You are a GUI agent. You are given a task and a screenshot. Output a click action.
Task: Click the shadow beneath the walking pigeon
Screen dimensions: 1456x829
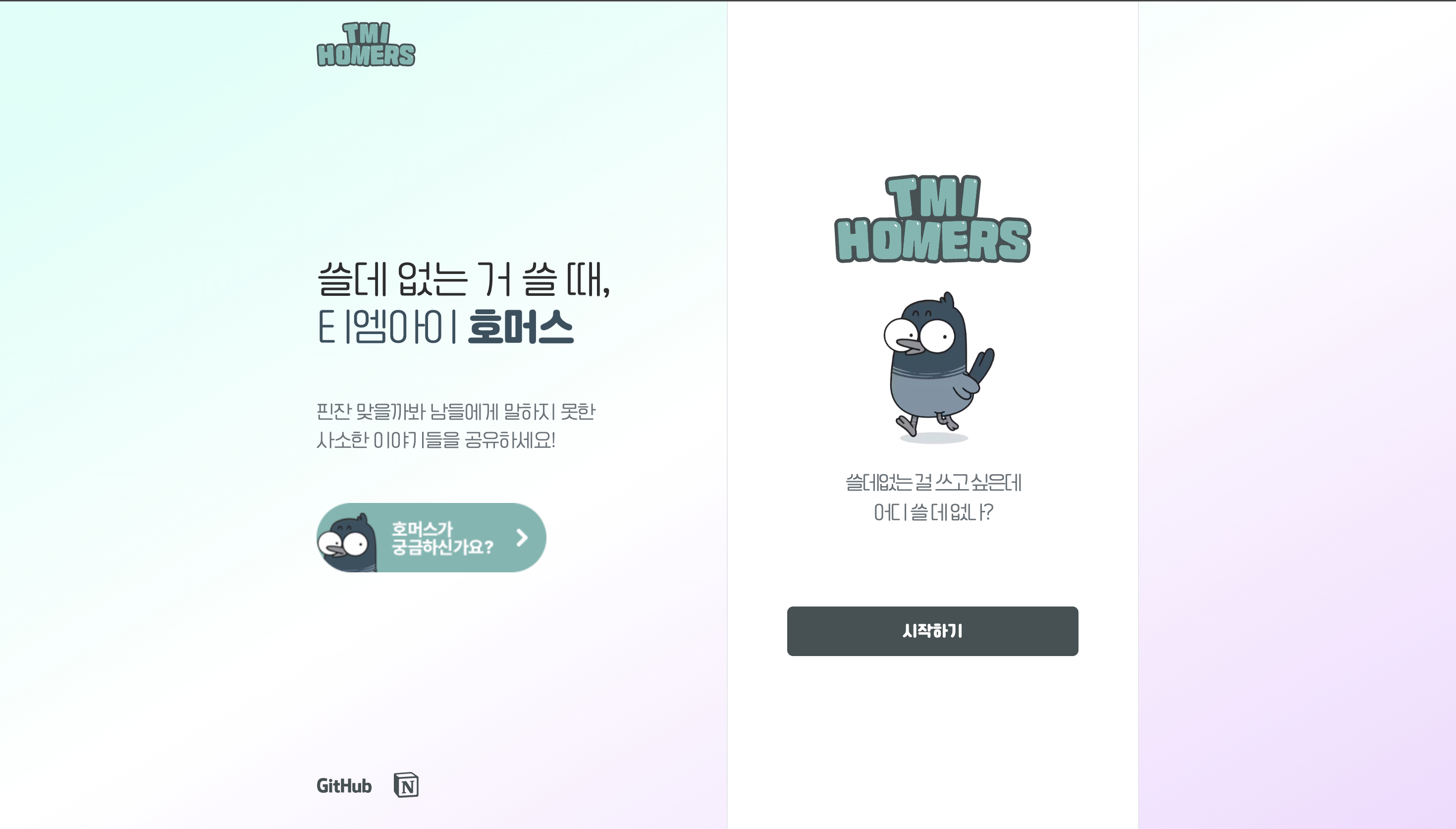(933, 438)
